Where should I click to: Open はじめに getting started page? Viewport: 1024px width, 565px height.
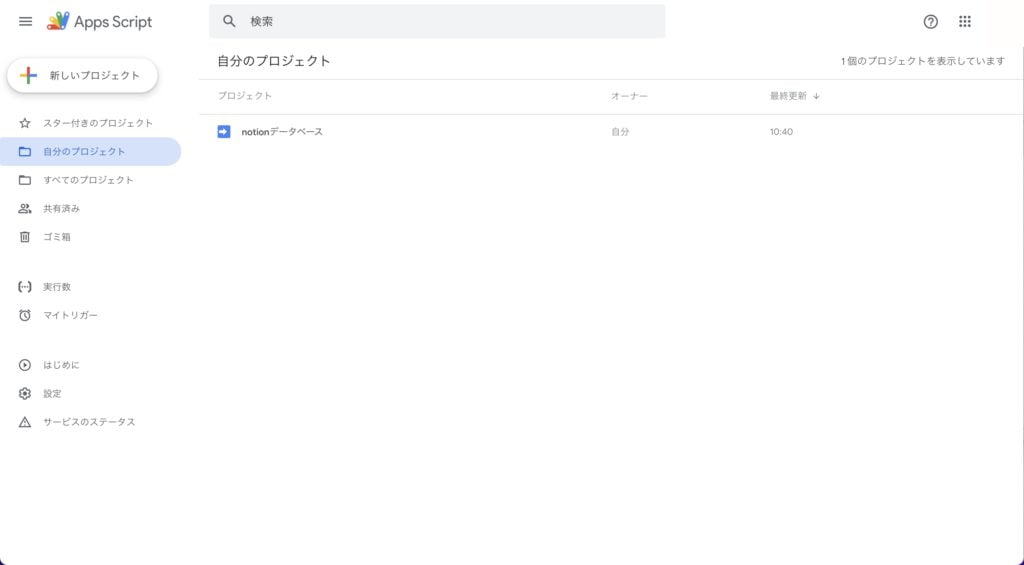click(61, 365)
